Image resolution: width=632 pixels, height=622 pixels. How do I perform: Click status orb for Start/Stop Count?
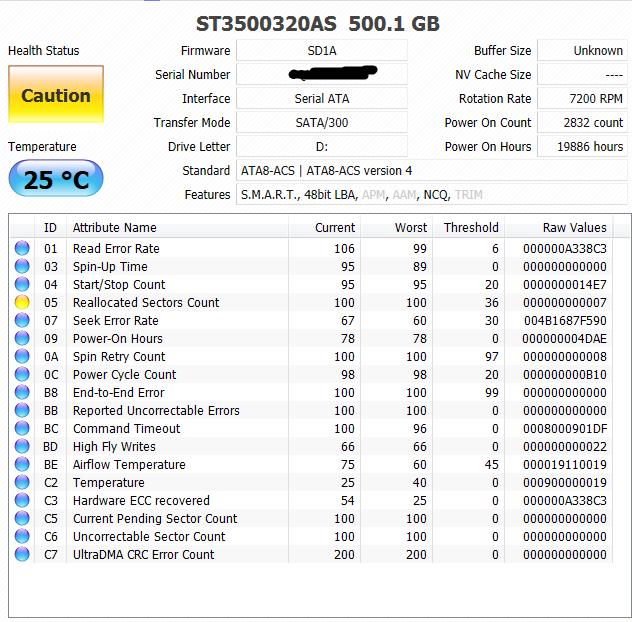click(22, 284)
